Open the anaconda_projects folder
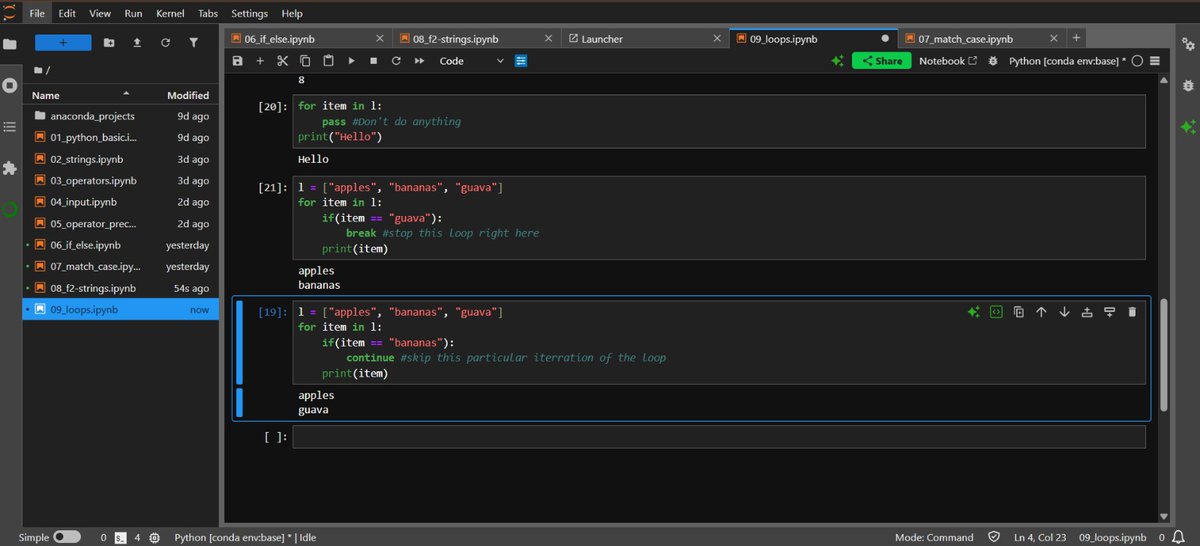This screenshot has height=546, width=1200. (x=120, y=116)
